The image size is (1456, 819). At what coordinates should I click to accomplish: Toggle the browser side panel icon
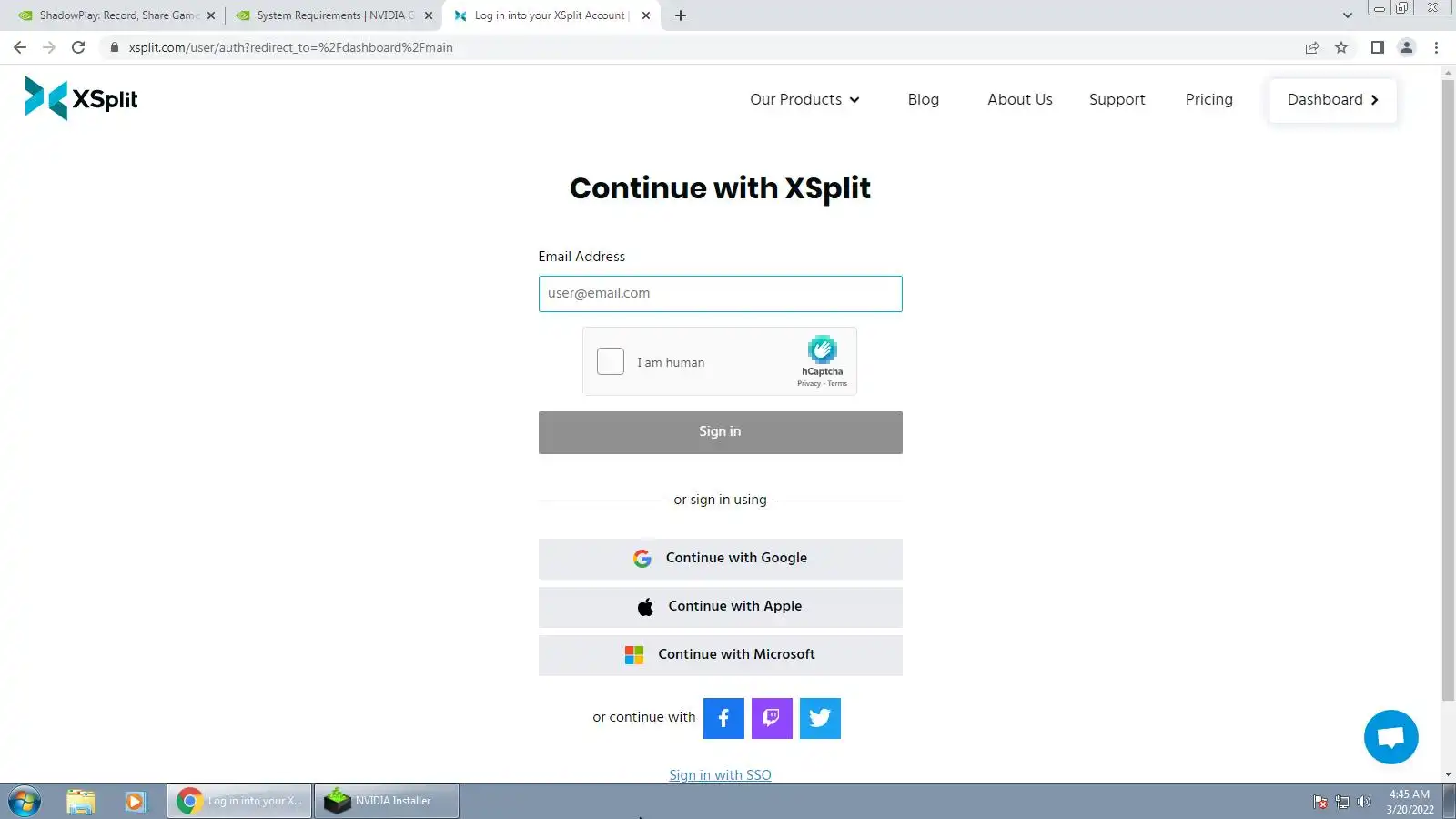tap(1378, 47)
